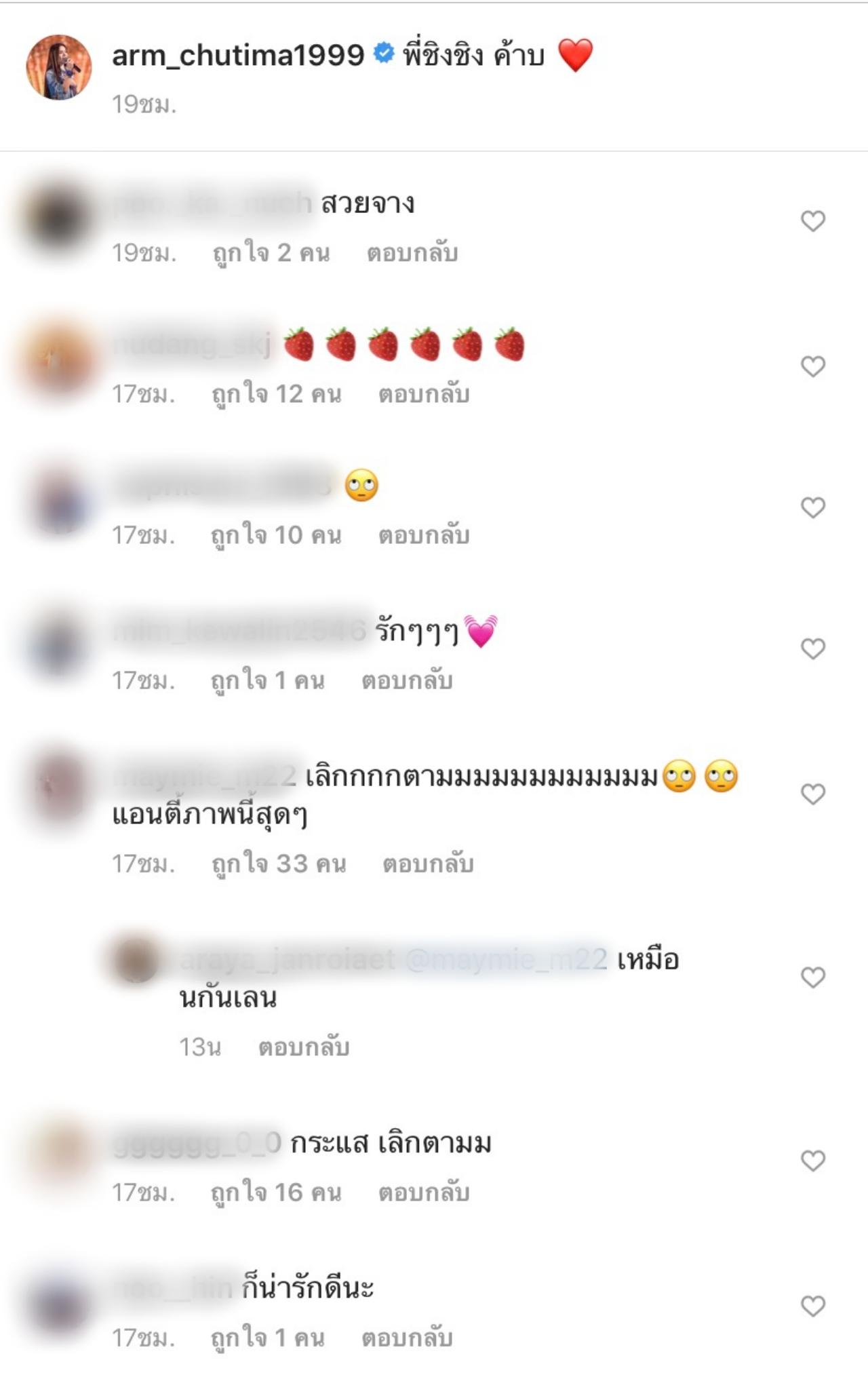The width and height of the screenshot is (868, 1398).
Task: Like the เลิกกกกตามมม comment with 33 likes
Action: point(812,794)
